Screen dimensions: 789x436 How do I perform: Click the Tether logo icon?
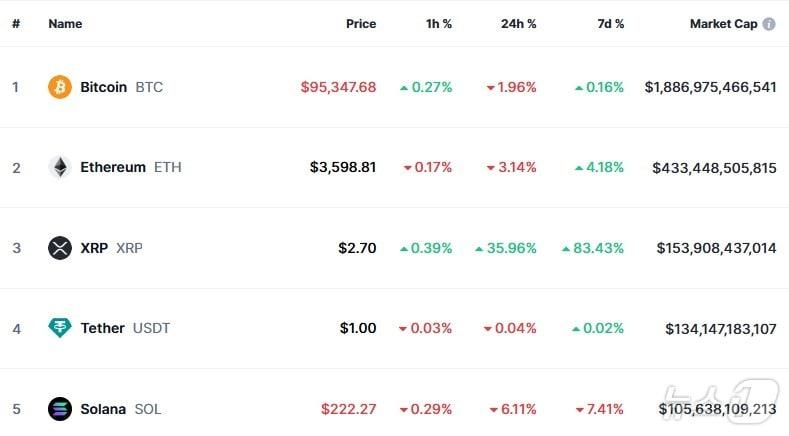coord(60,328)
